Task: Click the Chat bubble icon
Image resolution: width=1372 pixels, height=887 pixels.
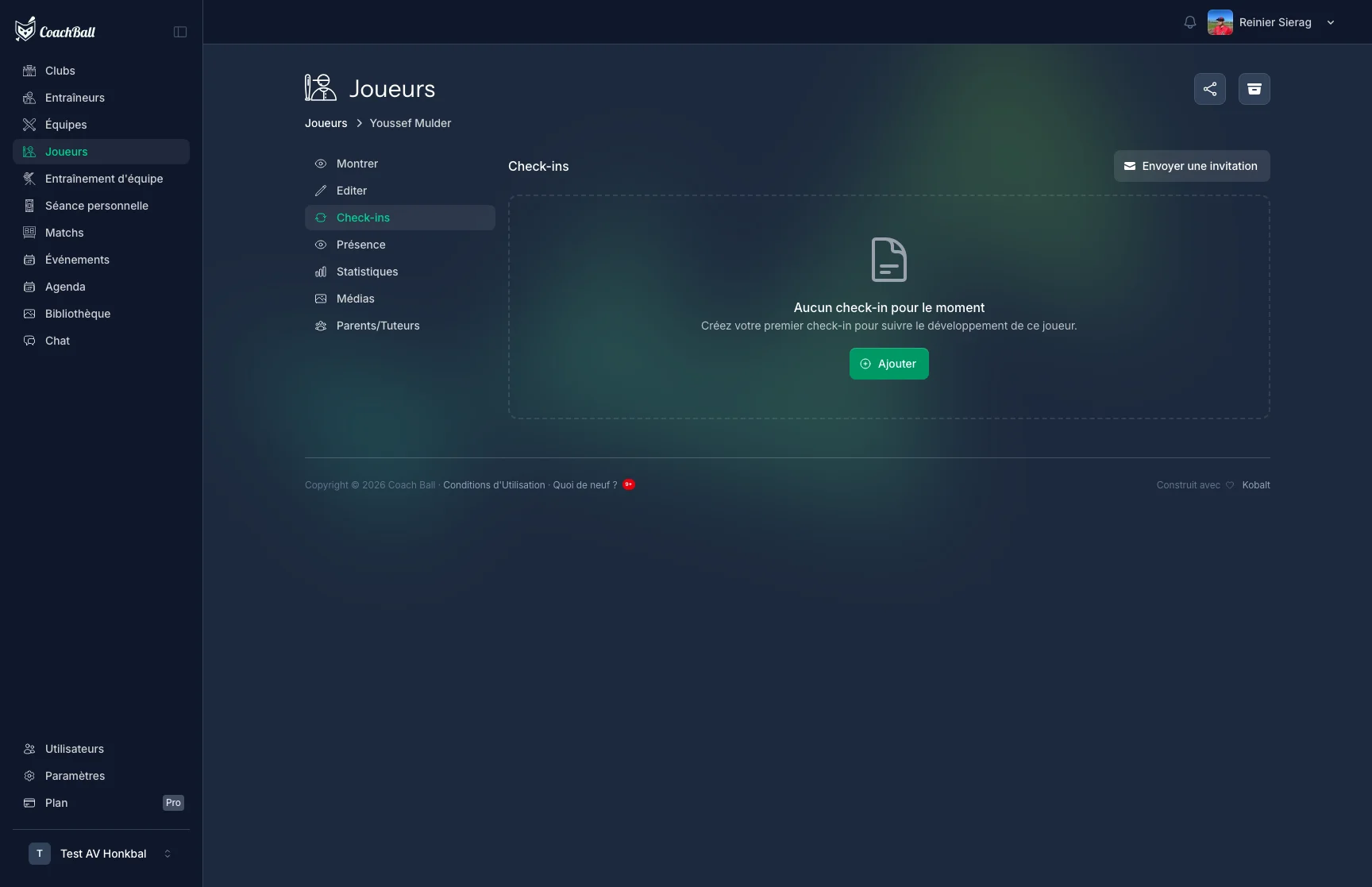Action: (29, 341)
